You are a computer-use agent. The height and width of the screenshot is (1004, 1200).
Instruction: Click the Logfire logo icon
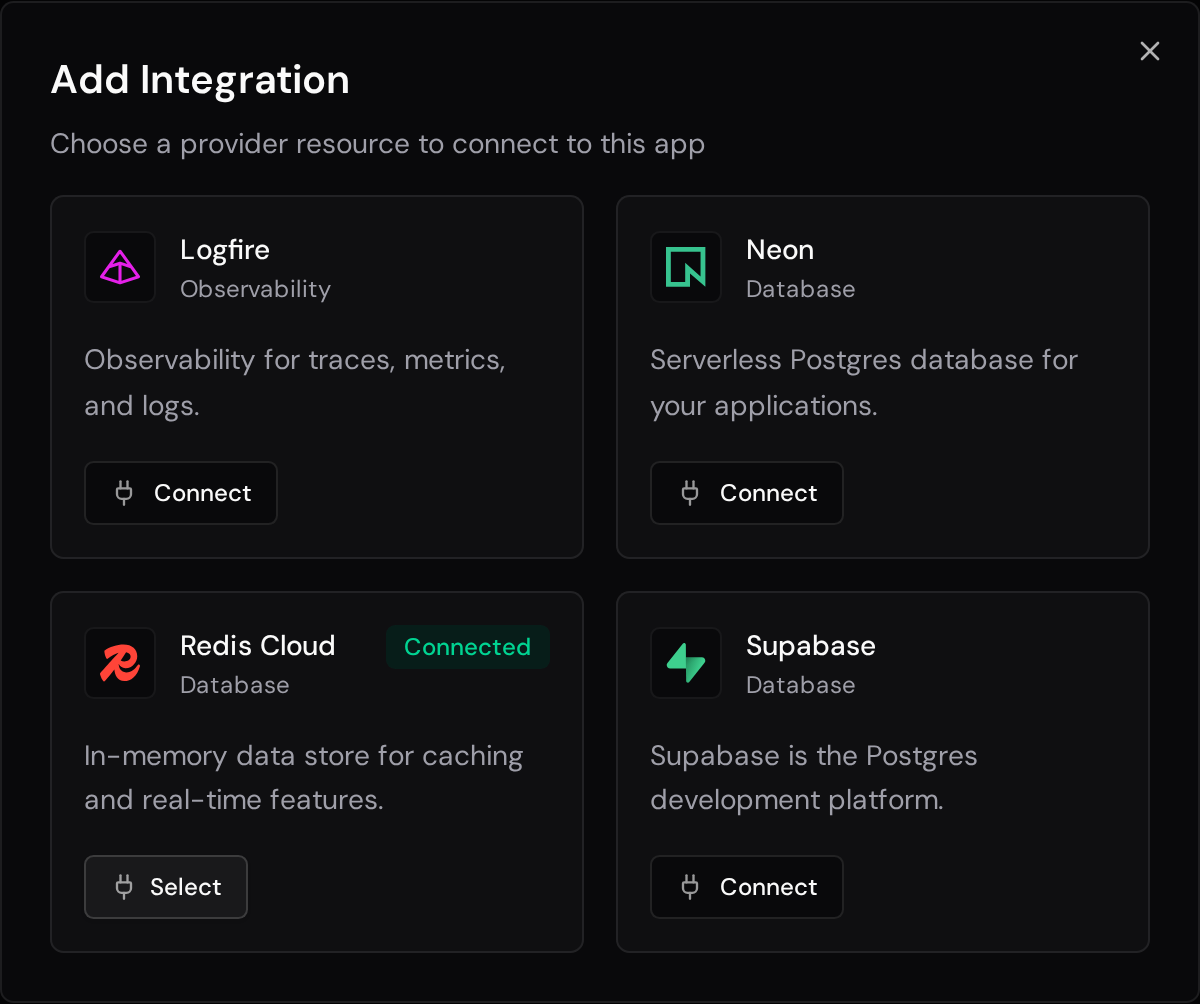tap(120, 267)
